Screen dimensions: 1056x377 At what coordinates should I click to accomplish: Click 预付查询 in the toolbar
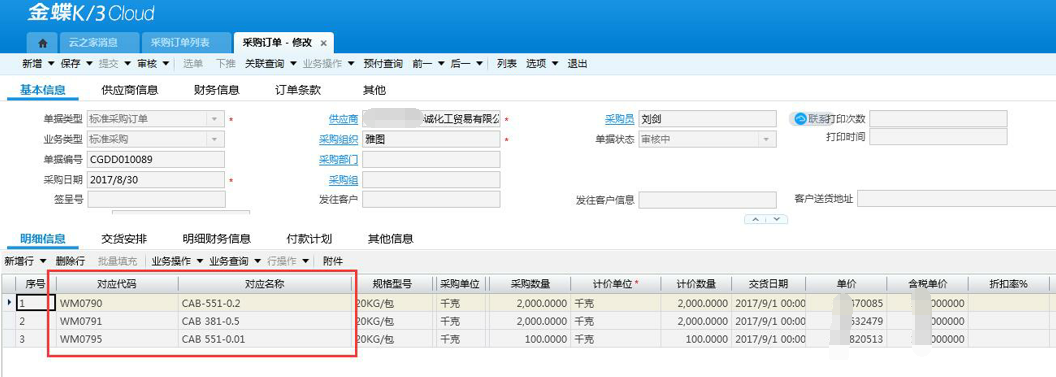[x=383, y=64]
